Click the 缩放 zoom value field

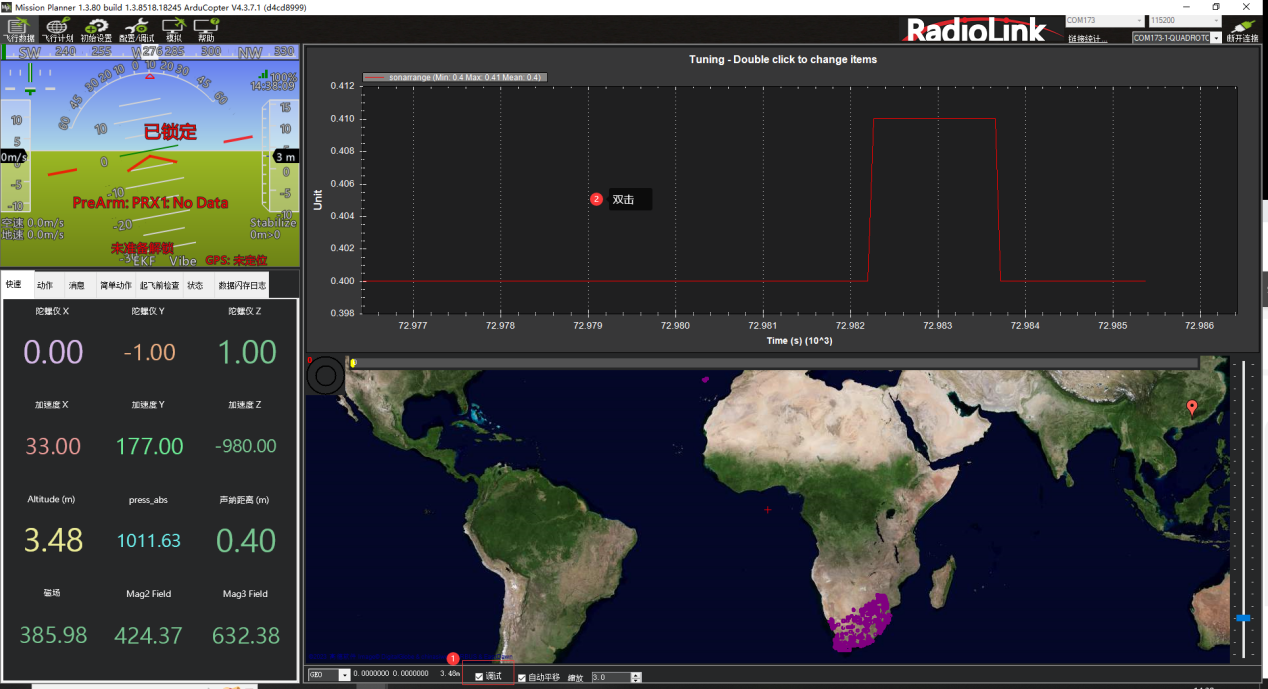(x=610, y=677)
